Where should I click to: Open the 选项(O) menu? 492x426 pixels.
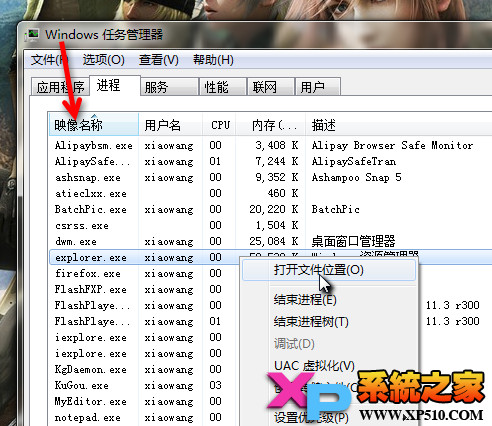click(104, 60)
